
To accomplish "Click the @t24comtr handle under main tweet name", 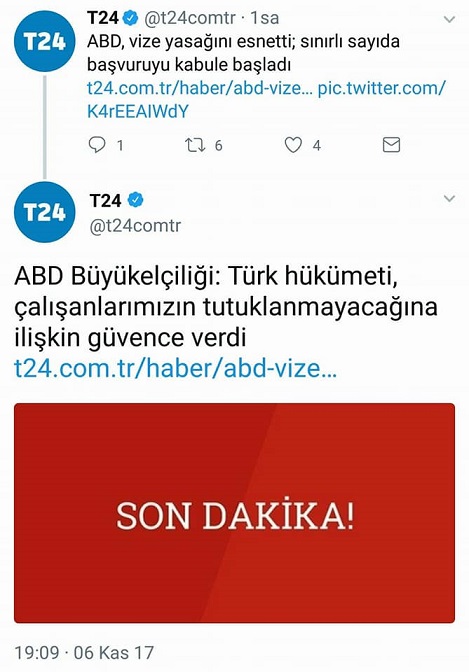I will click(x=135, y=225).
